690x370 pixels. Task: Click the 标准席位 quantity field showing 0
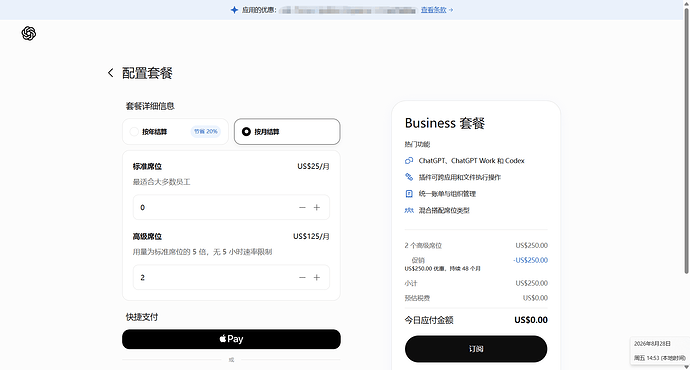(231, 208)
